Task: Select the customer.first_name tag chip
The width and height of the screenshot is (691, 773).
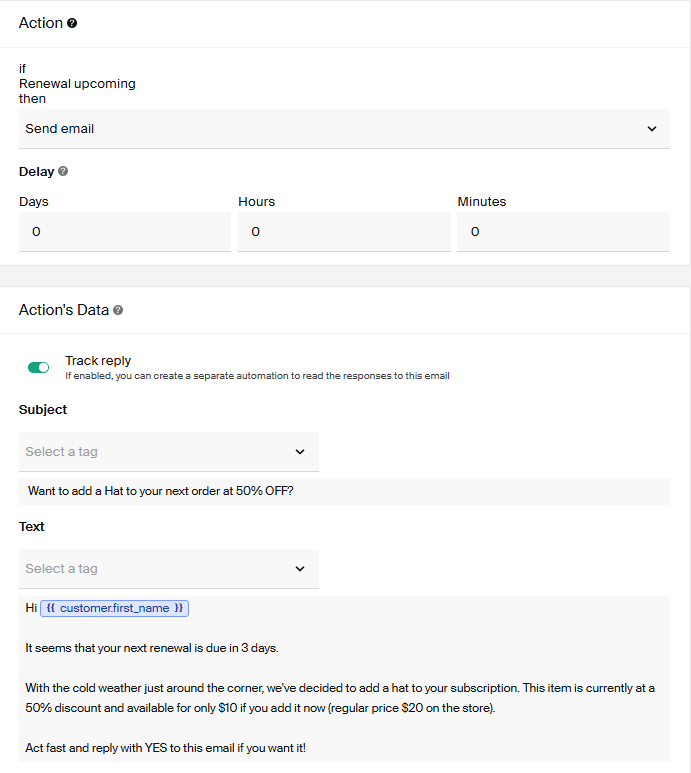Action: point(115,608)
